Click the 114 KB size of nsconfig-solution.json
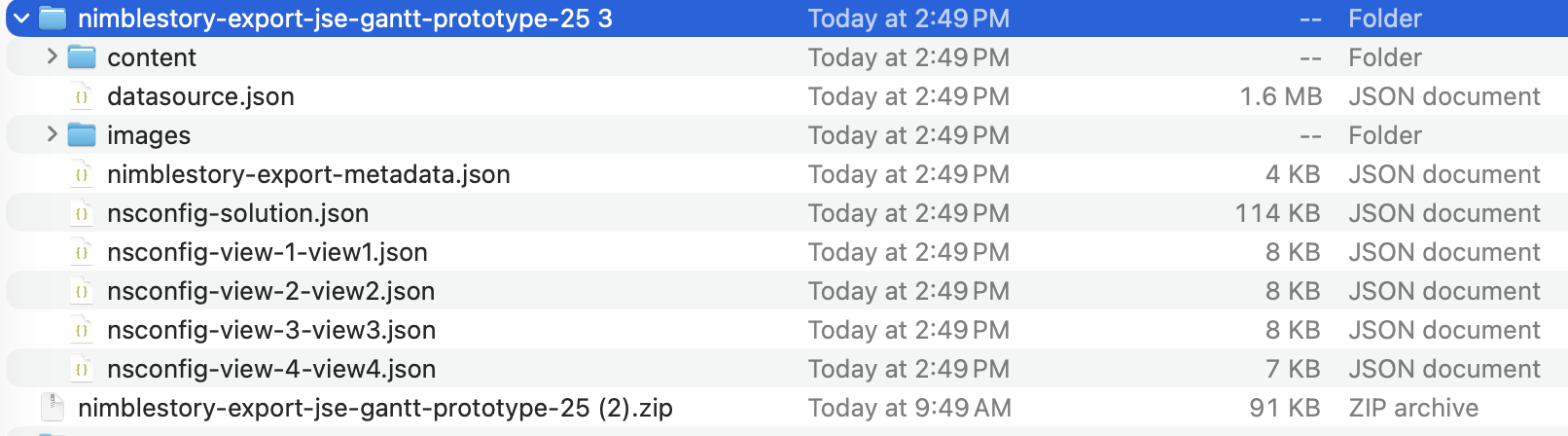The height and width of the screenshot is (436, 1568). coord(1277,213)
